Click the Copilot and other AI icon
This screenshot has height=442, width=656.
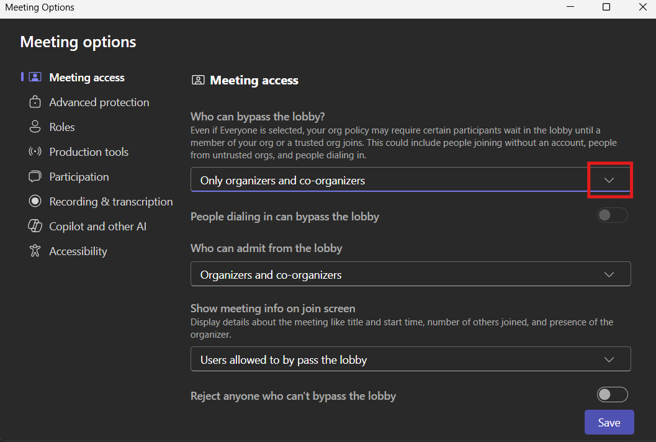[35, 226]
